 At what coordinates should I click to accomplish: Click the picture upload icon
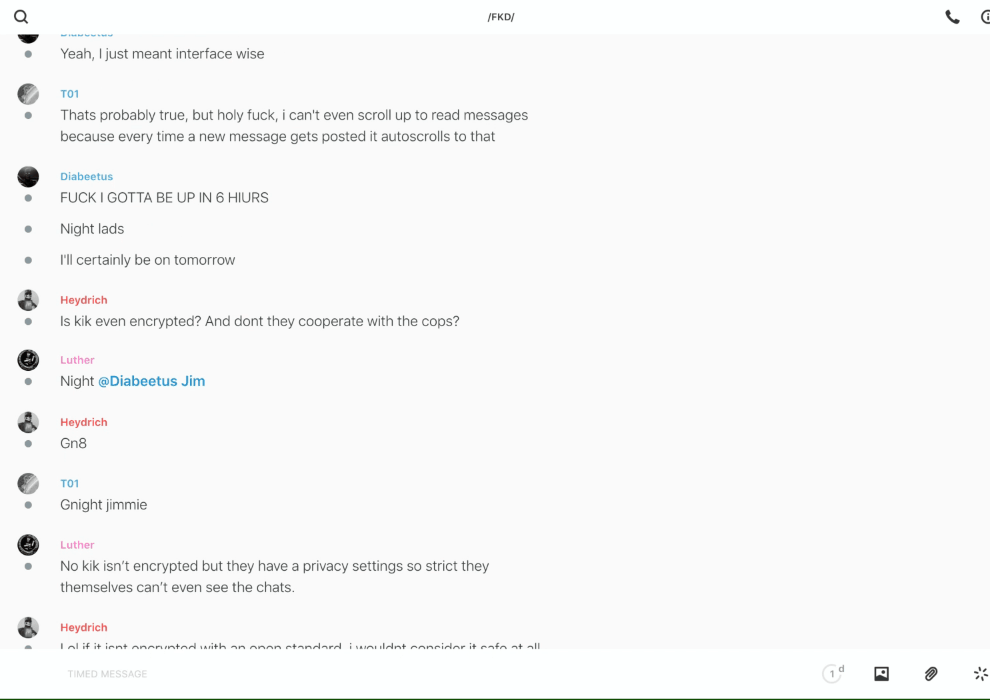tap(881, 674)
